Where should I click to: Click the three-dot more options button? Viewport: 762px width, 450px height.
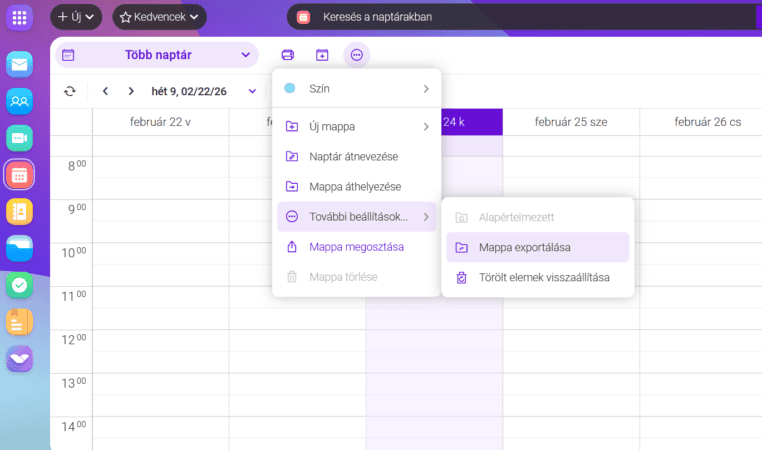[357, 55]
